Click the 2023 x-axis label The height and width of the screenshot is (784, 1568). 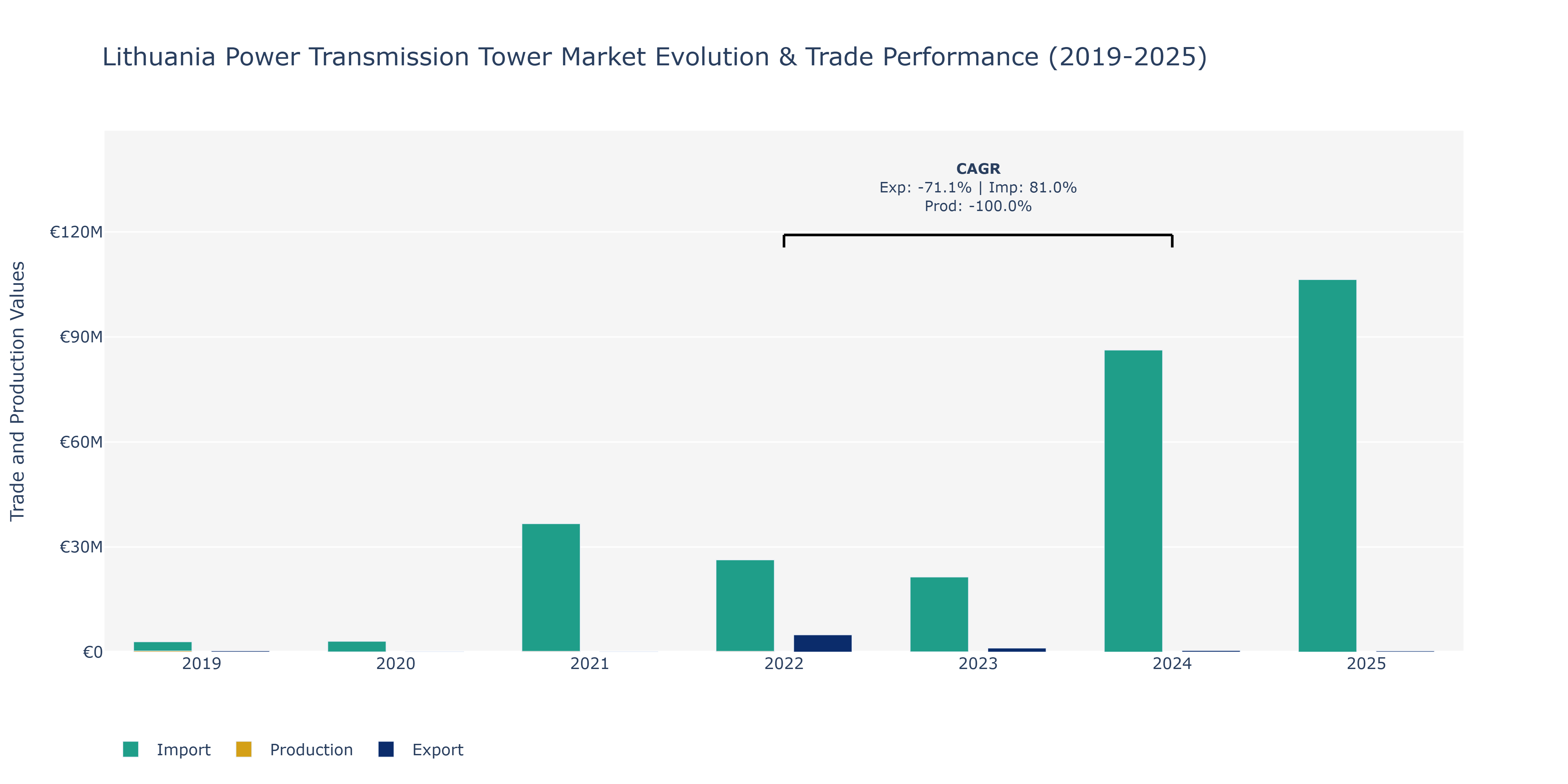click(x=978, y=663)
